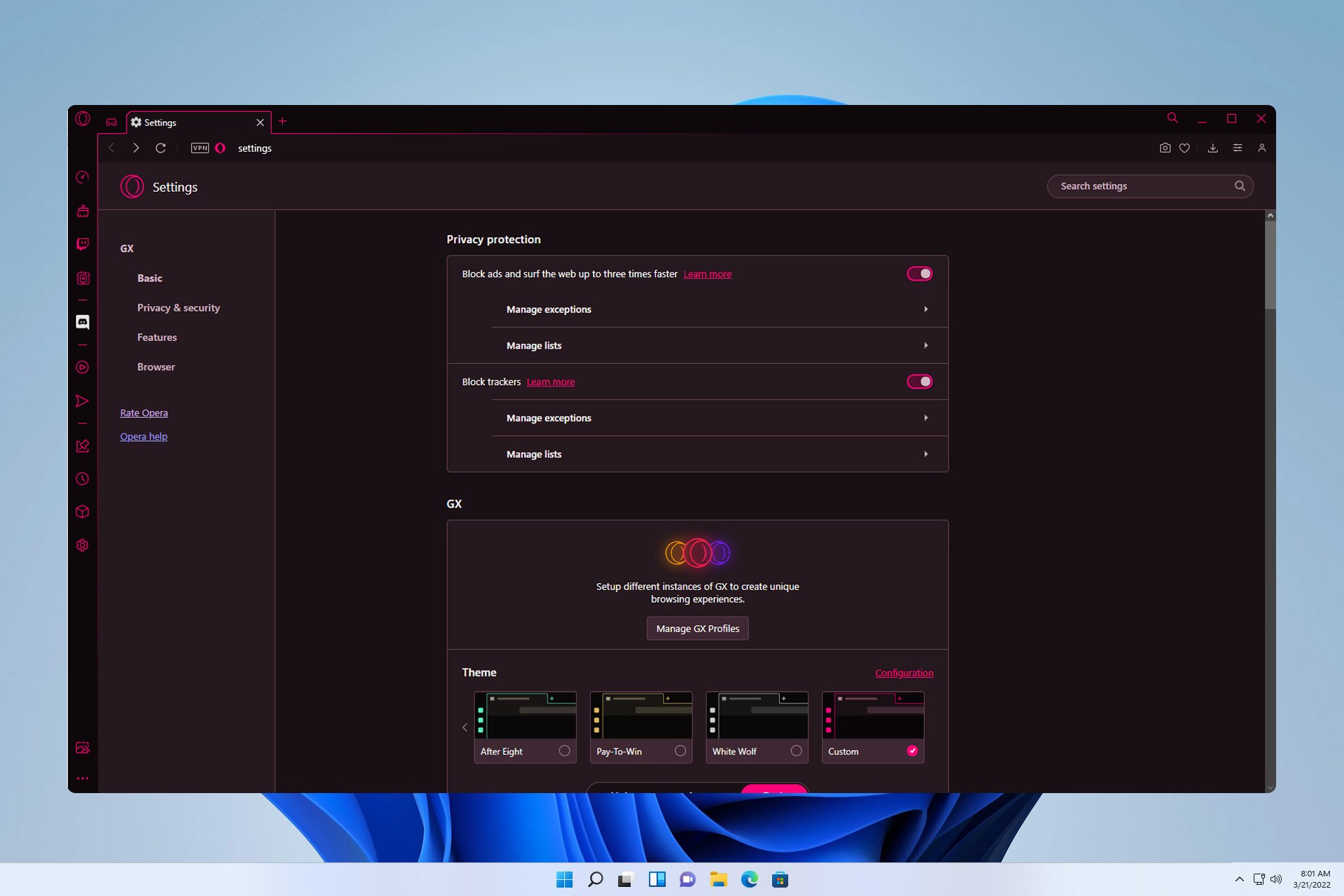Toggle Block ads switch
The width and height of the screenshot is (1344, 896).
tap(919, 274)
